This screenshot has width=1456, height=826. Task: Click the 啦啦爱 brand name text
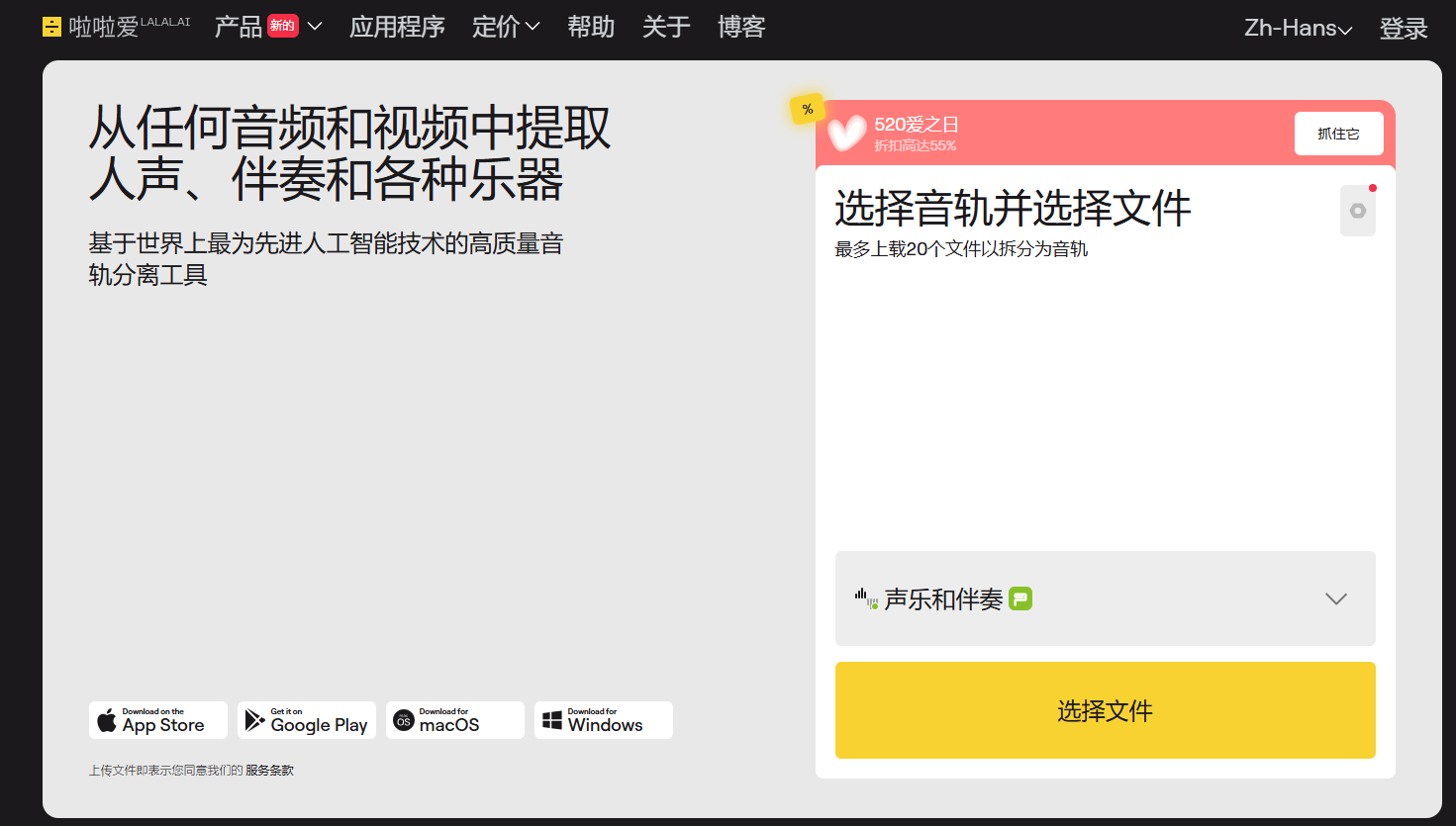(104, 28)
